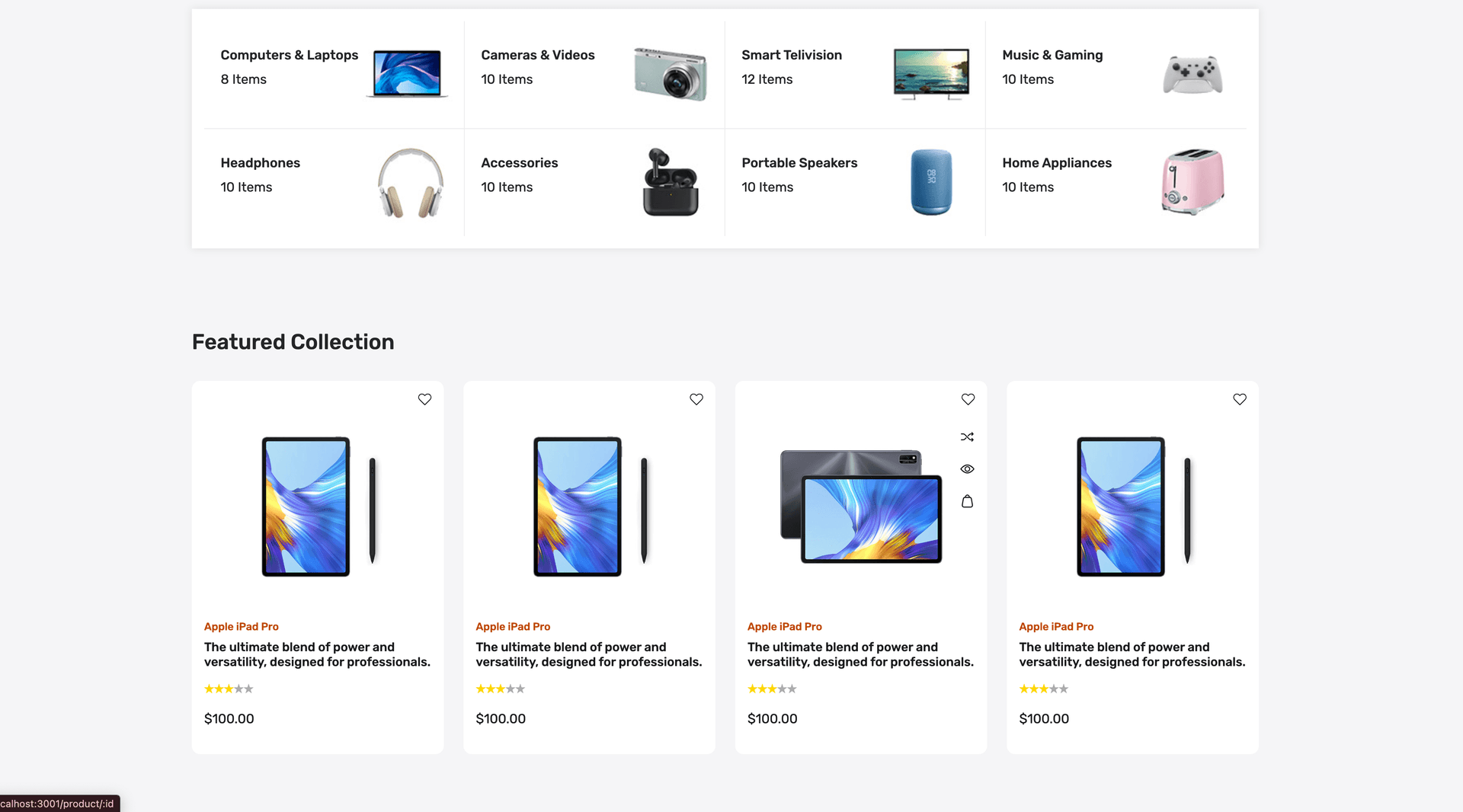Screen dimensions: 1463x812
Task: Click the pink toaster Home Appliances image
Action: click(x=1192, y=183)
